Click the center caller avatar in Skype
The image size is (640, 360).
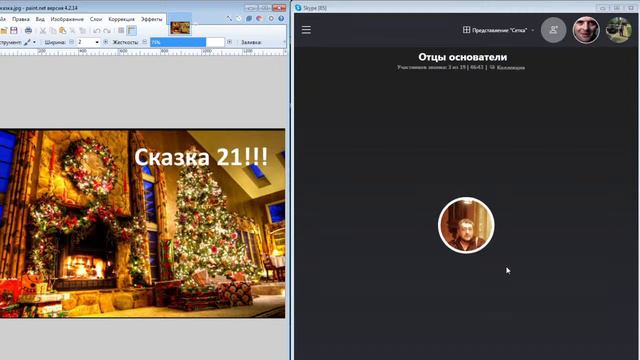coord(466,225)
